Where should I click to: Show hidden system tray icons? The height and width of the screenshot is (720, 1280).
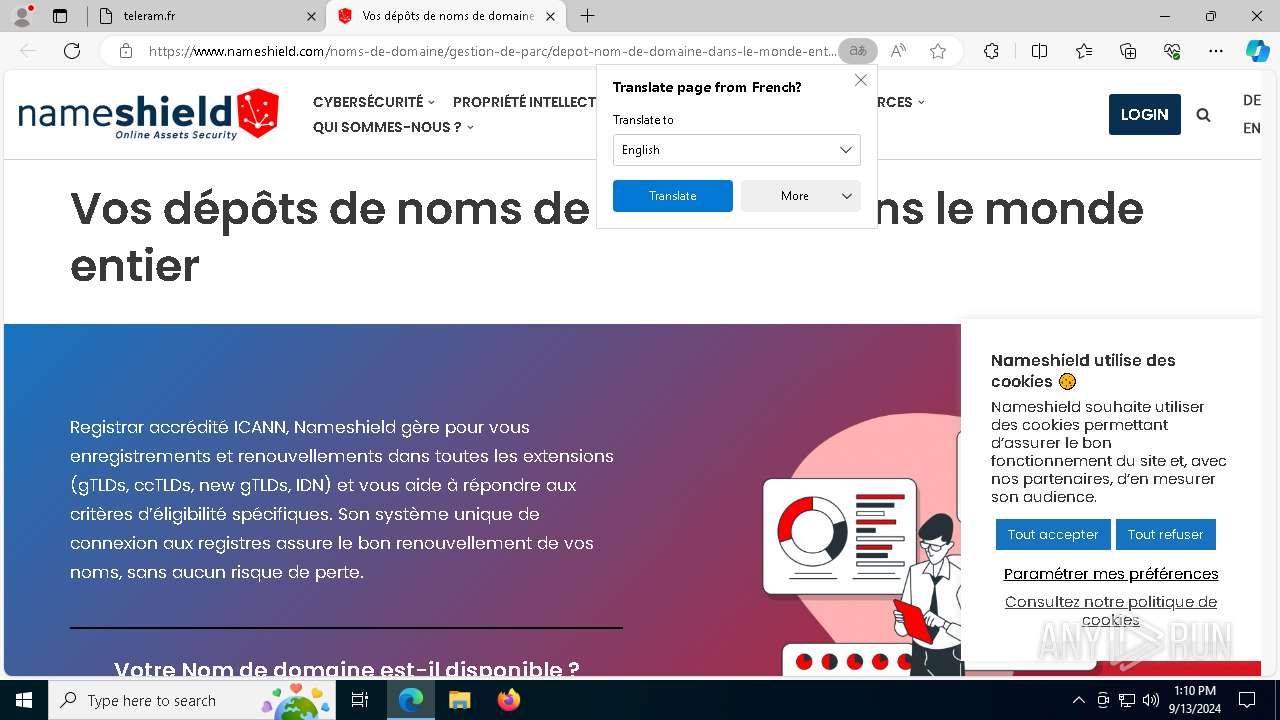tap(1078, 700)
